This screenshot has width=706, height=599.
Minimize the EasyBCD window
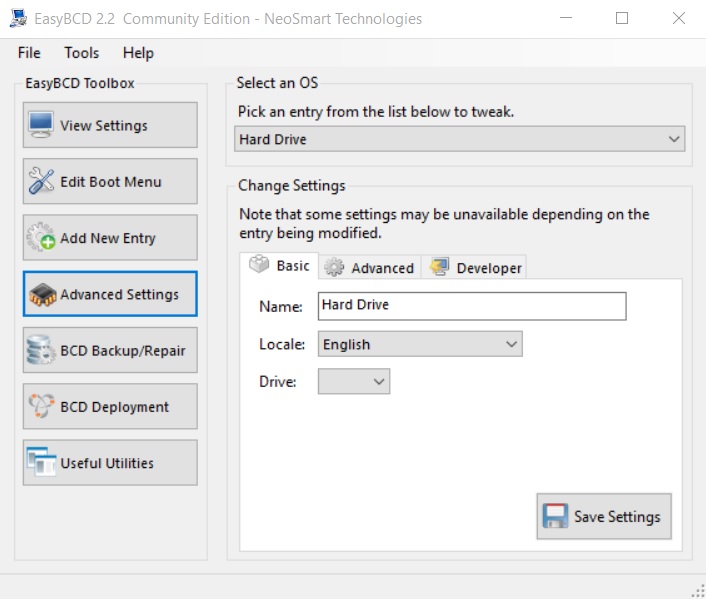(566, 18)
